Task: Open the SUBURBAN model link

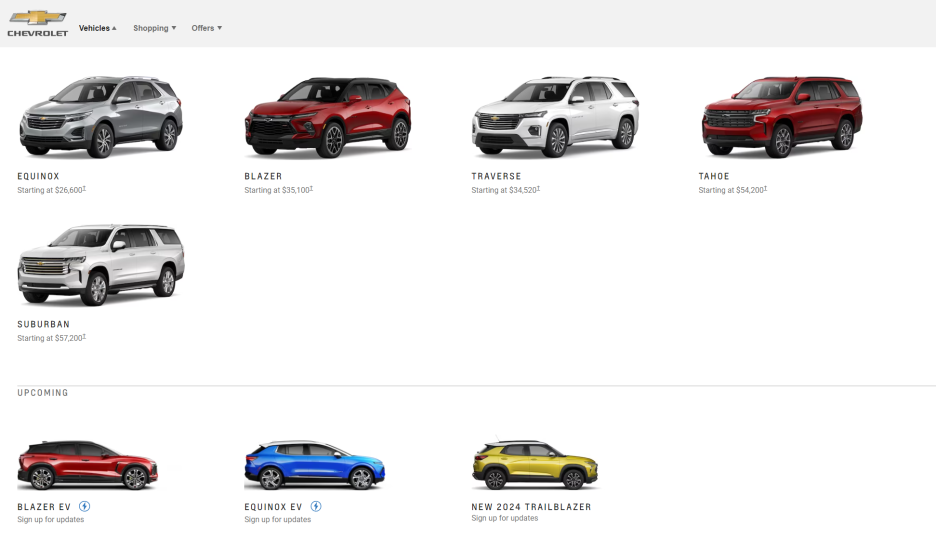Action: (44, 324)
